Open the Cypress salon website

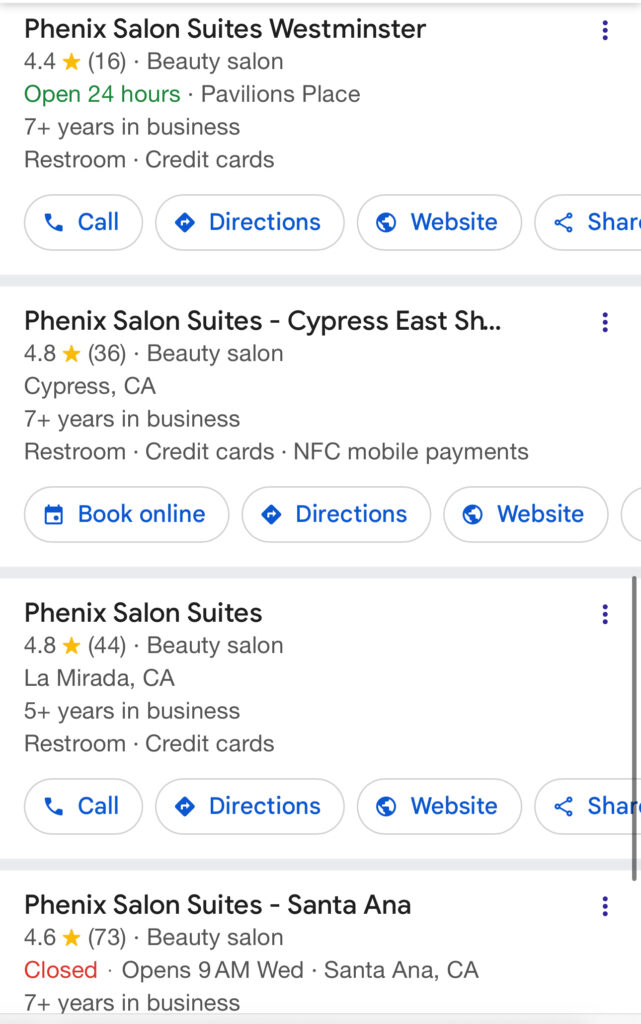point(525,514)
